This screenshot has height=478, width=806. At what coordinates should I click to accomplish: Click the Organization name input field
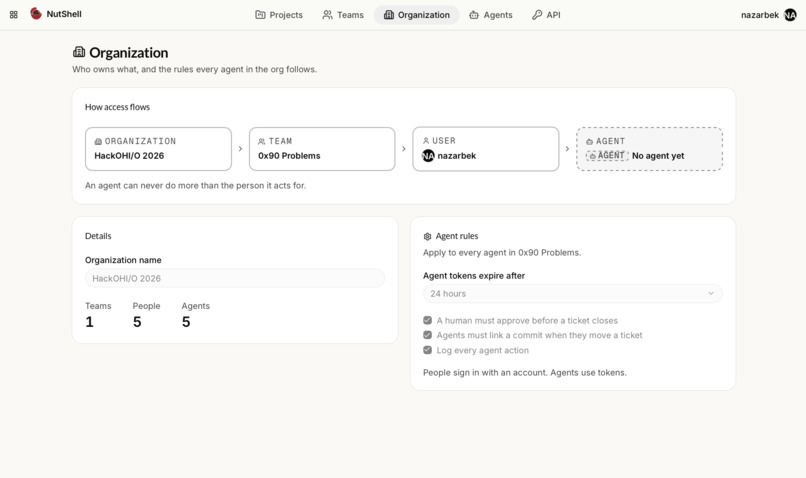click(235, 279)
